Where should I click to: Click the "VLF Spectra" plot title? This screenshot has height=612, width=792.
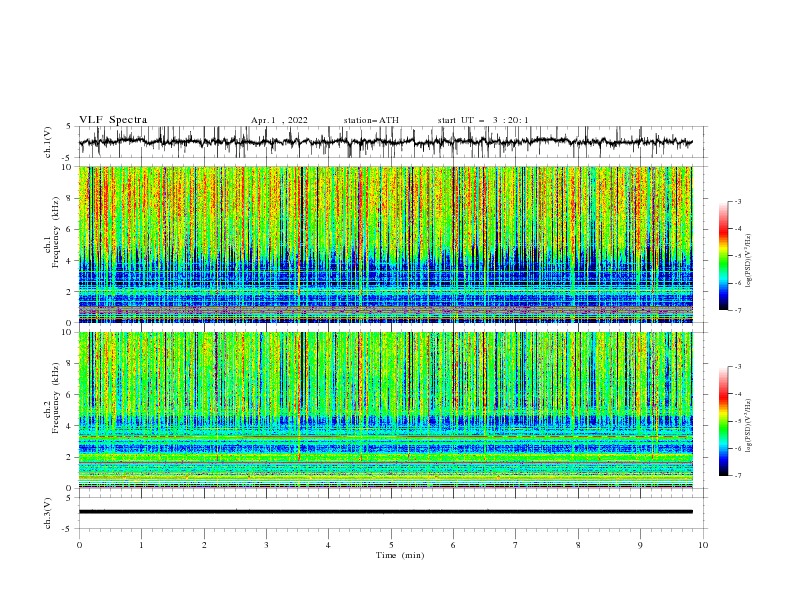(113, 120)
